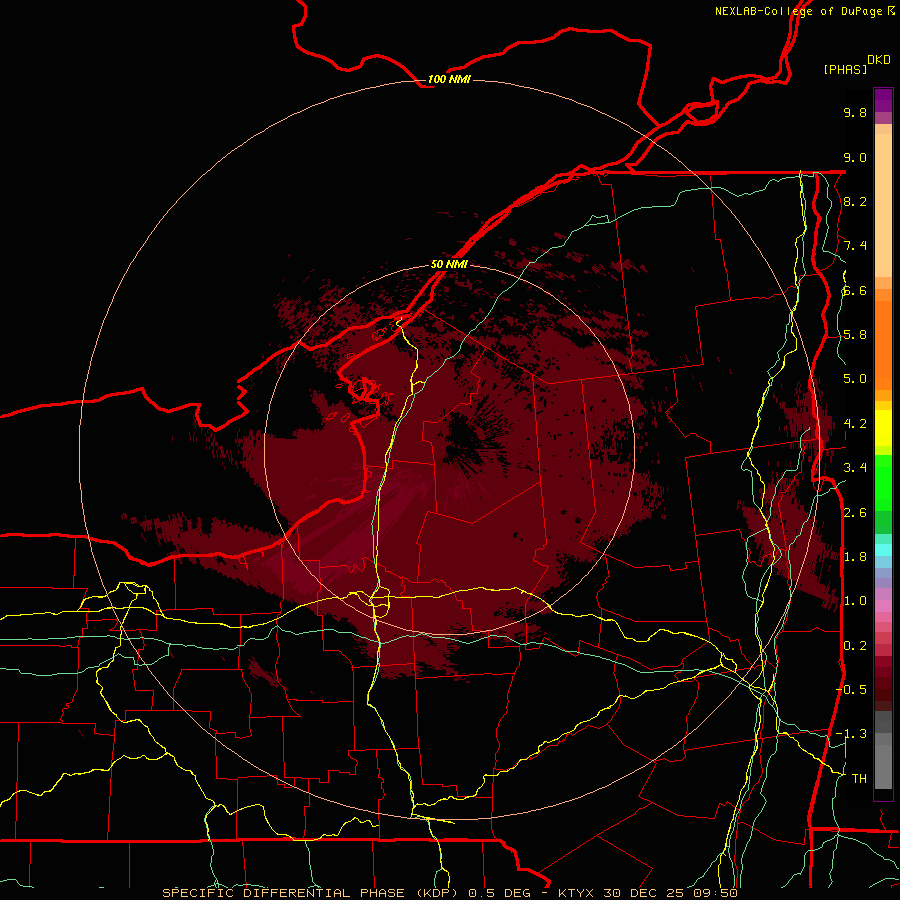Click the purple segment of the color bar
Viewport: 900px width, 900px height.
point(883,100)
